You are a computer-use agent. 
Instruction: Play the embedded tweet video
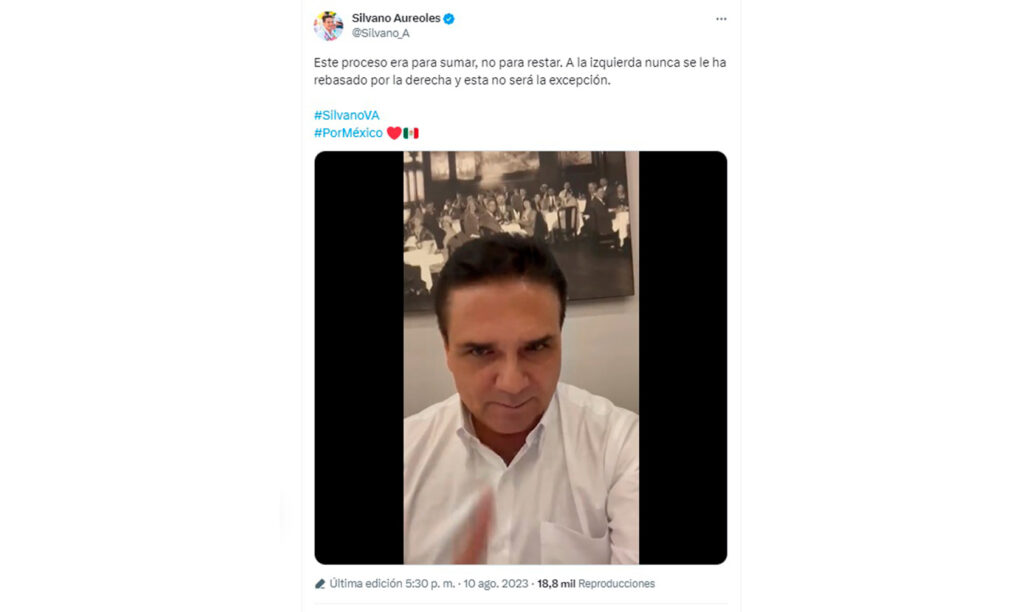point(520,358)
